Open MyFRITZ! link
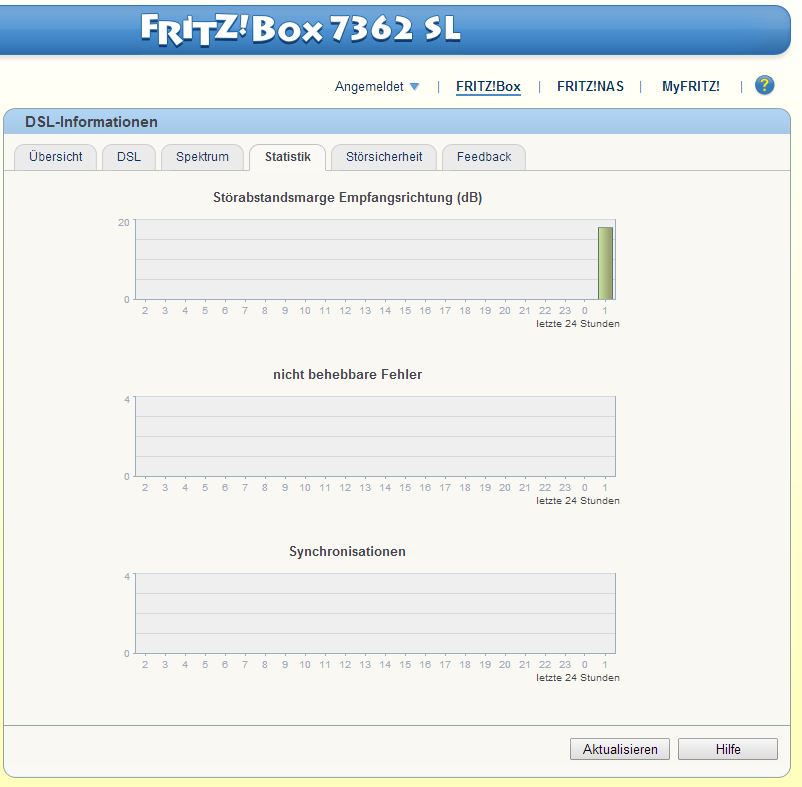 690,86
